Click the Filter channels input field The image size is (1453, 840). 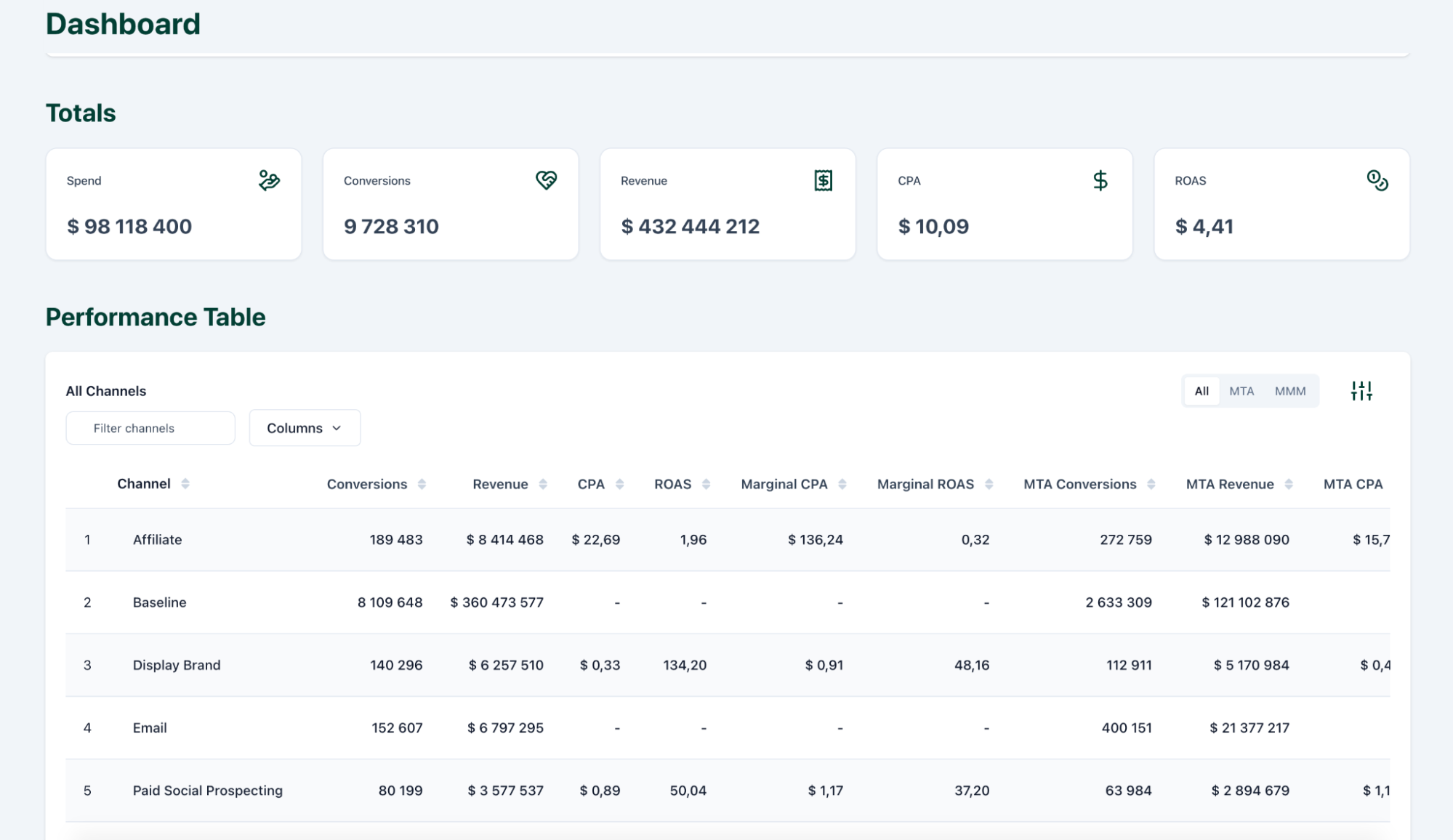150,428
